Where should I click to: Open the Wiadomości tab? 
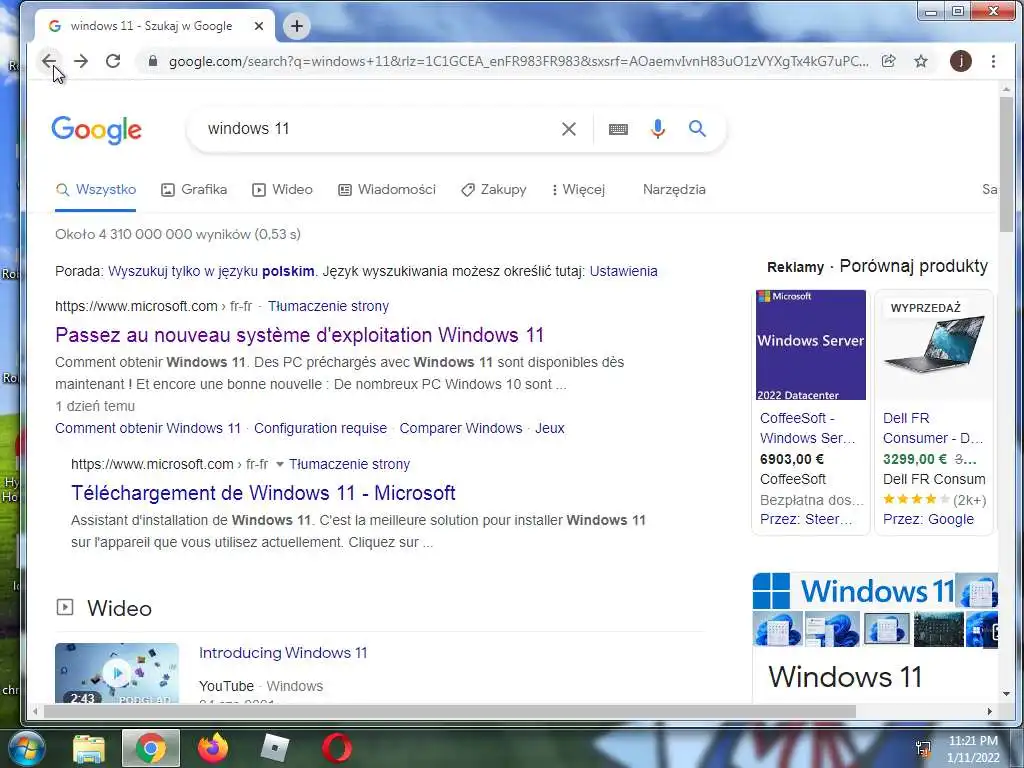point(387,189)
